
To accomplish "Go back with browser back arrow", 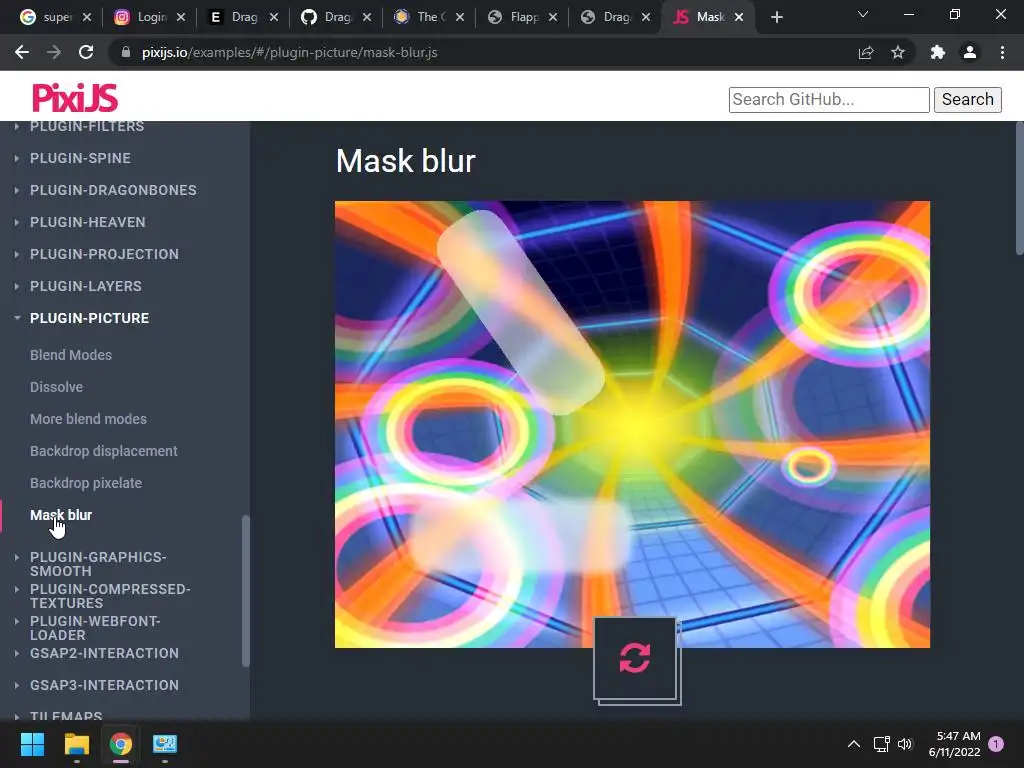I will [x=22, y=52].
